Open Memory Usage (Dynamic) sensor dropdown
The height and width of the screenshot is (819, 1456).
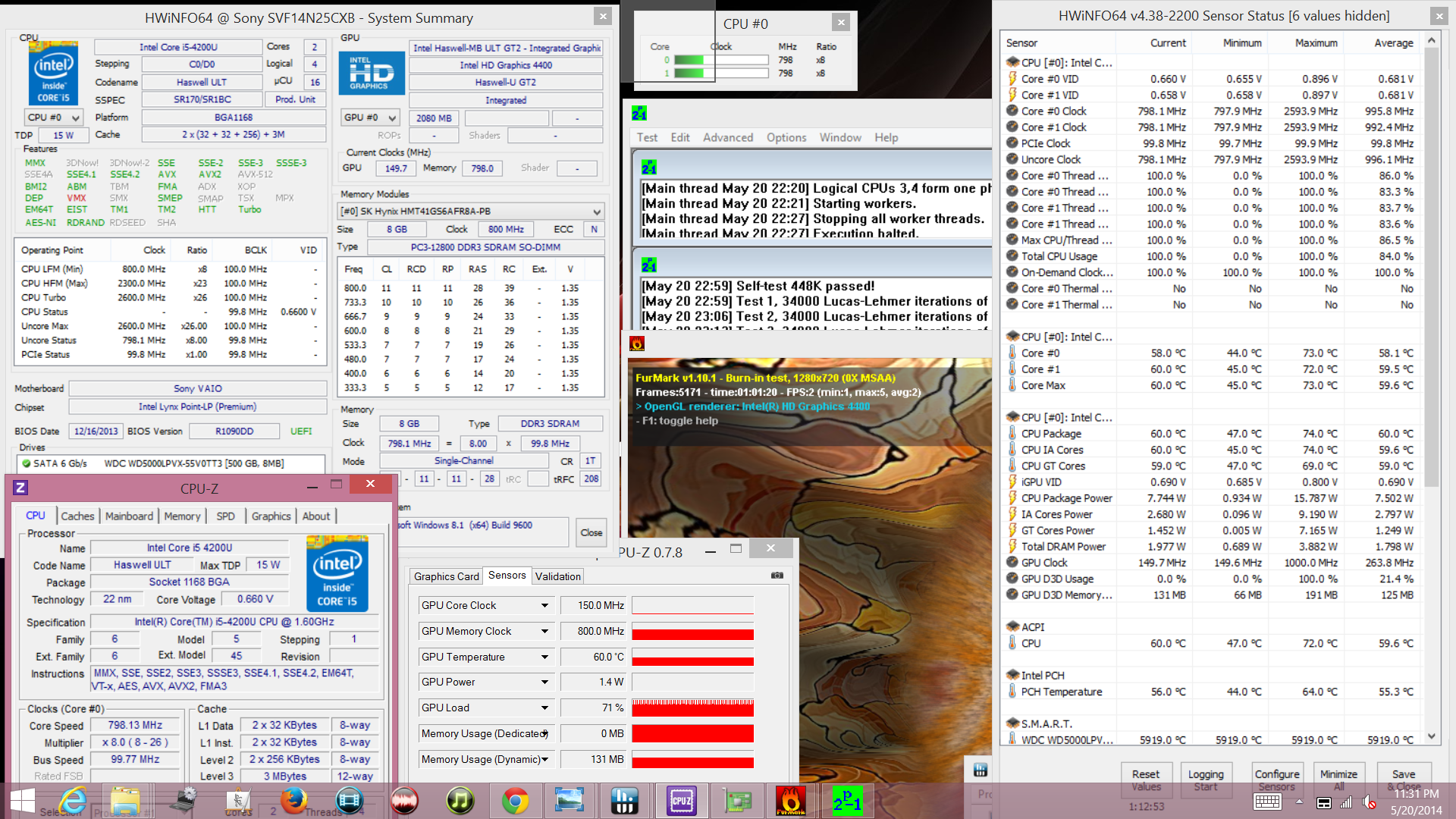544,759
